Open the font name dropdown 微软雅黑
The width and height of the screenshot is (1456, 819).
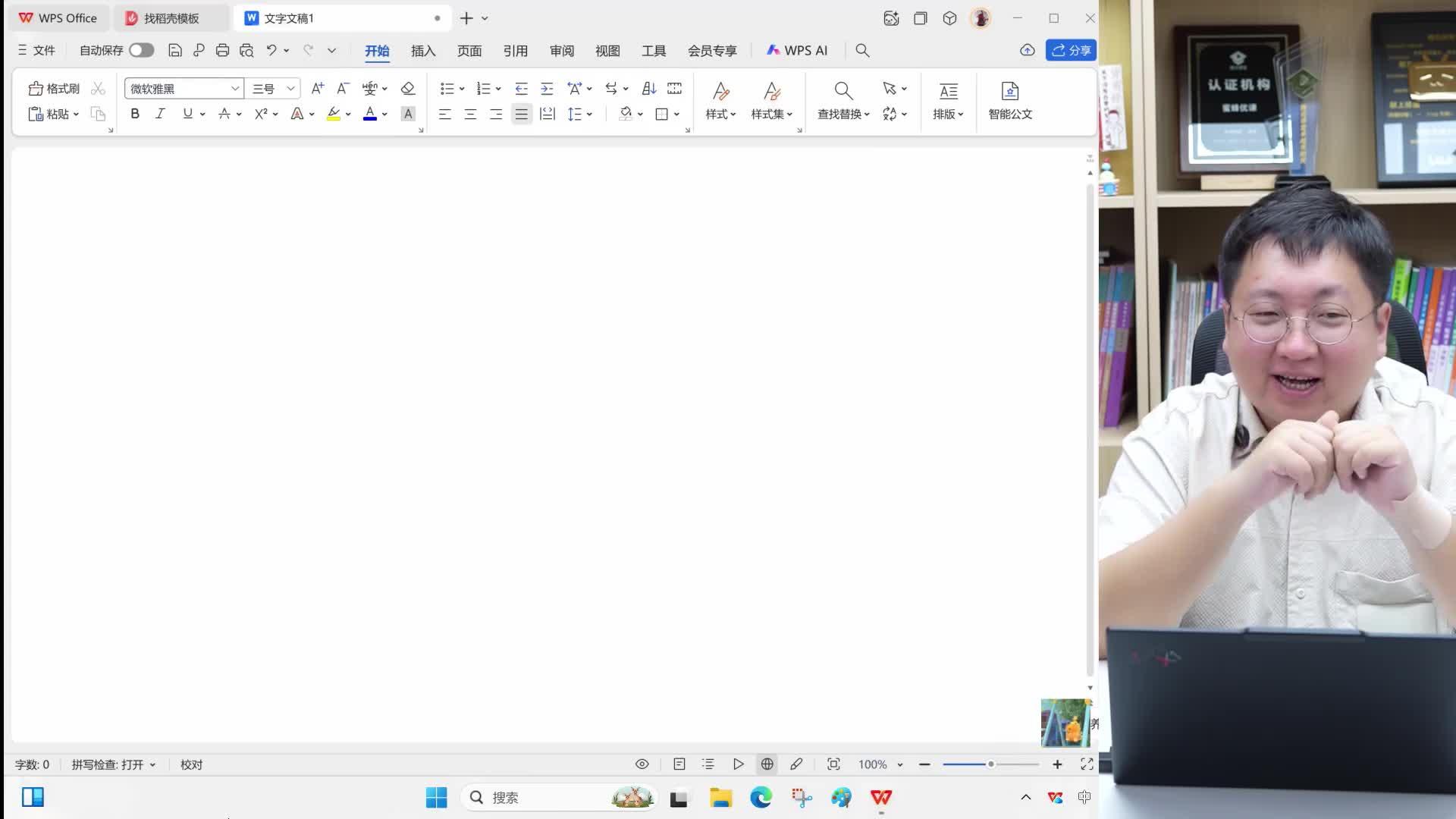[x=235, y=89]
